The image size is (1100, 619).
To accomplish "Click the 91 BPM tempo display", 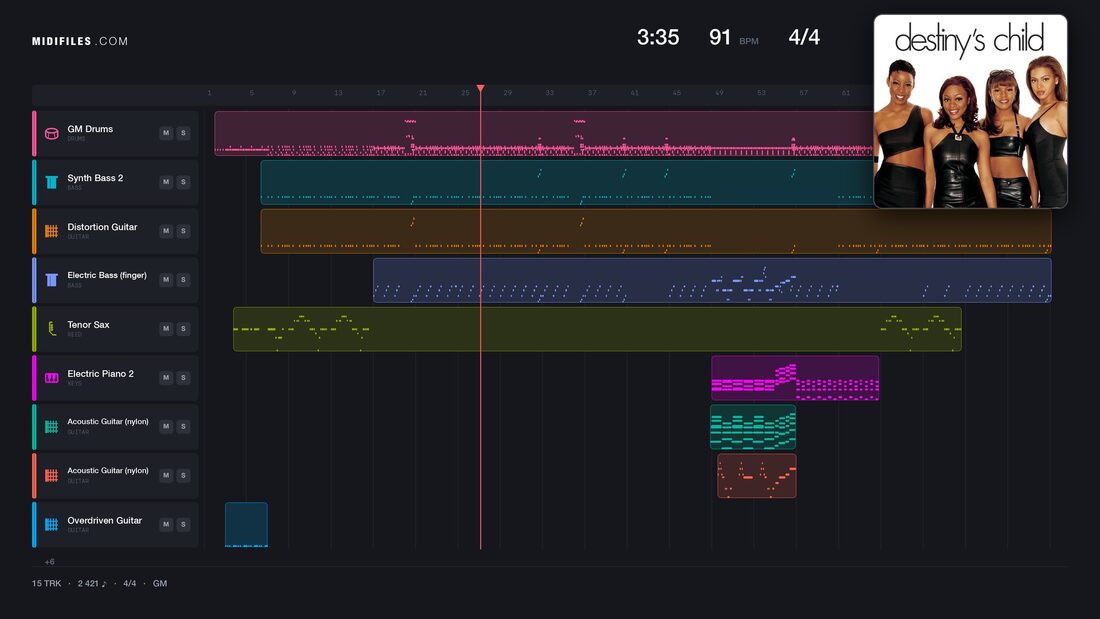I will pyautogui.click(x=734, y=37).
